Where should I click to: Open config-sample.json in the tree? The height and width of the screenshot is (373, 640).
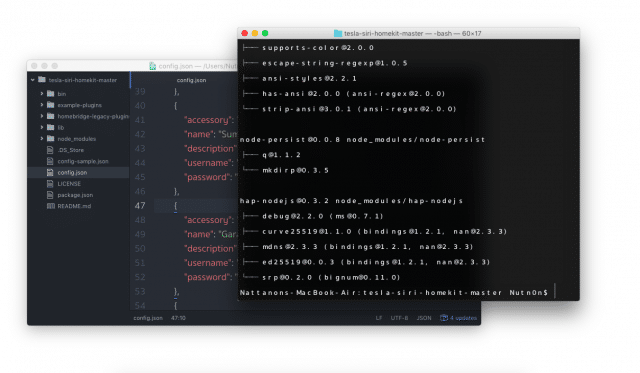click(x=83, y=161)
